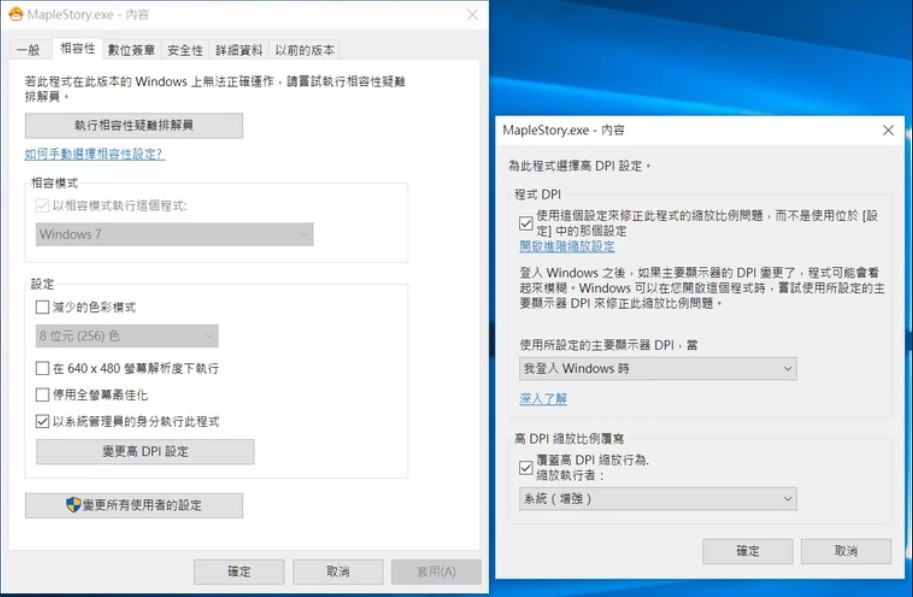Open the 開啟進階縮放設定 link

point(567,246)
